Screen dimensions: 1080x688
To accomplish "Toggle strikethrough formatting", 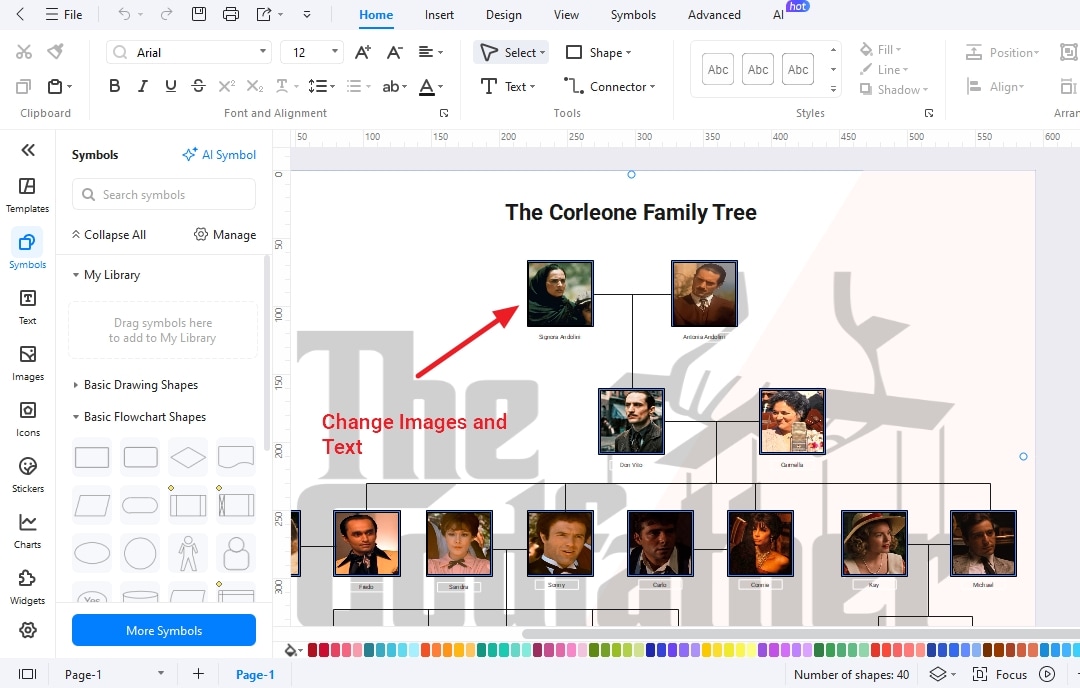I will coord(198,86).
